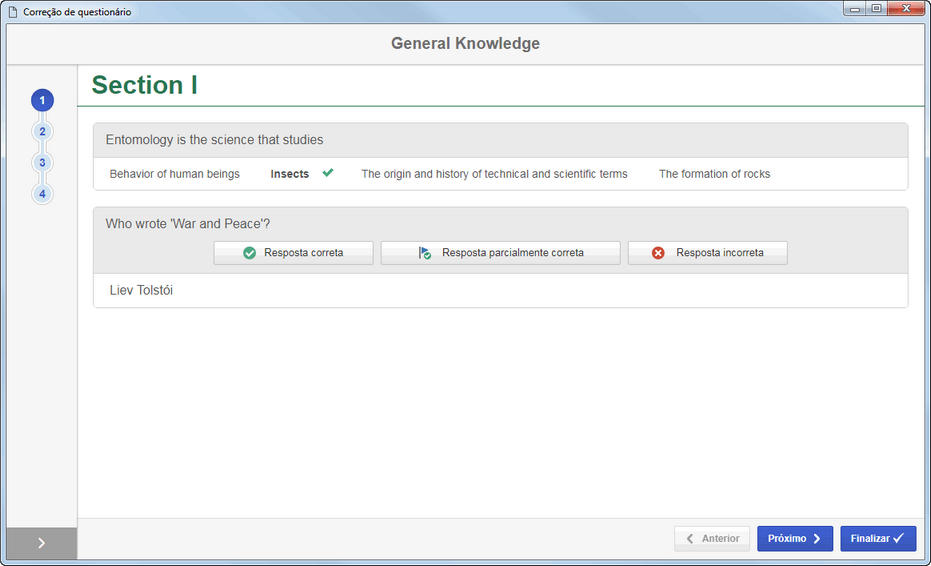The height and width of the screenshot is (566, 931).
Task: Click the Próximo button
Action: coord(795,539)
